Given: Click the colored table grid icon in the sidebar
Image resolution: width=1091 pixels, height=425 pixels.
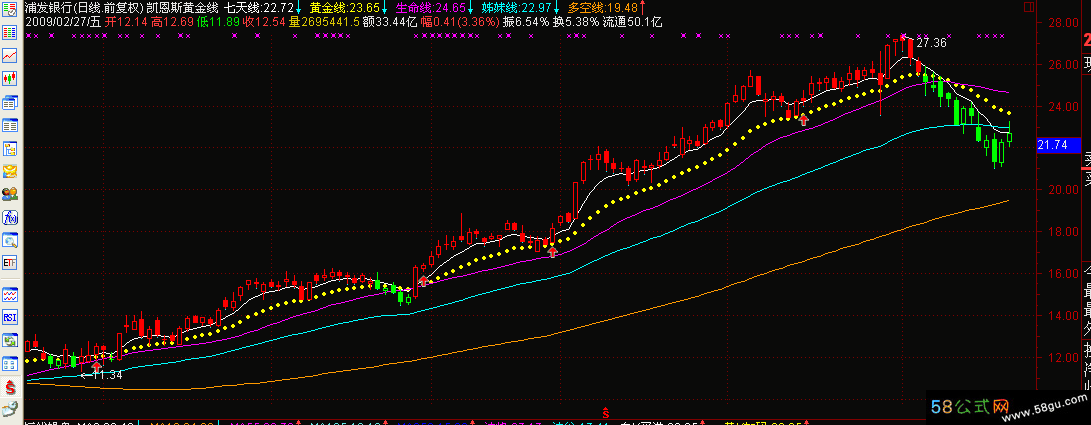Looking at the screenshot, I should pyautogui.click(x=10, y=32).
